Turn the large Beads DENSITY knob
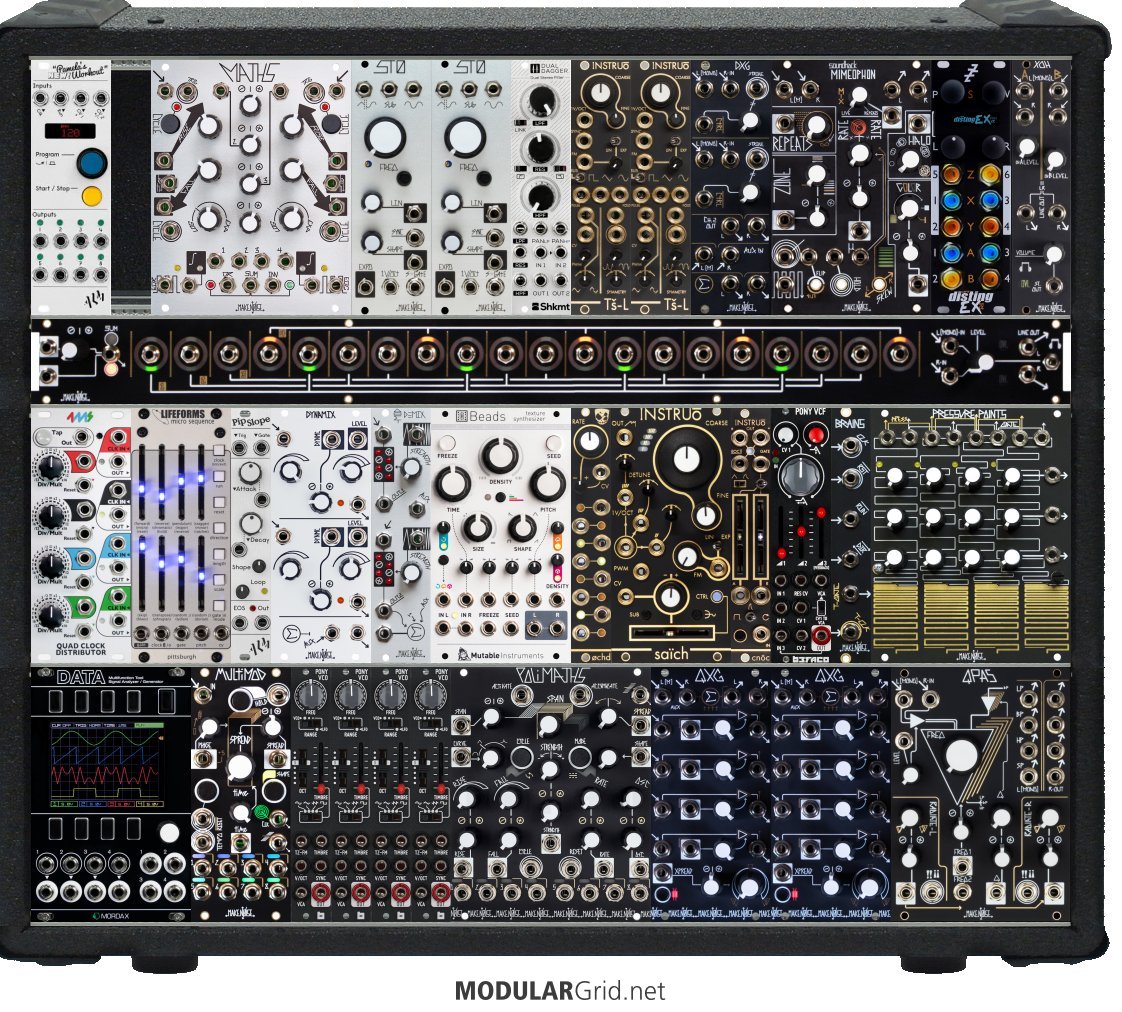Image resolution: width=1122 pixels, height=1012 pixels. (499, 455)
